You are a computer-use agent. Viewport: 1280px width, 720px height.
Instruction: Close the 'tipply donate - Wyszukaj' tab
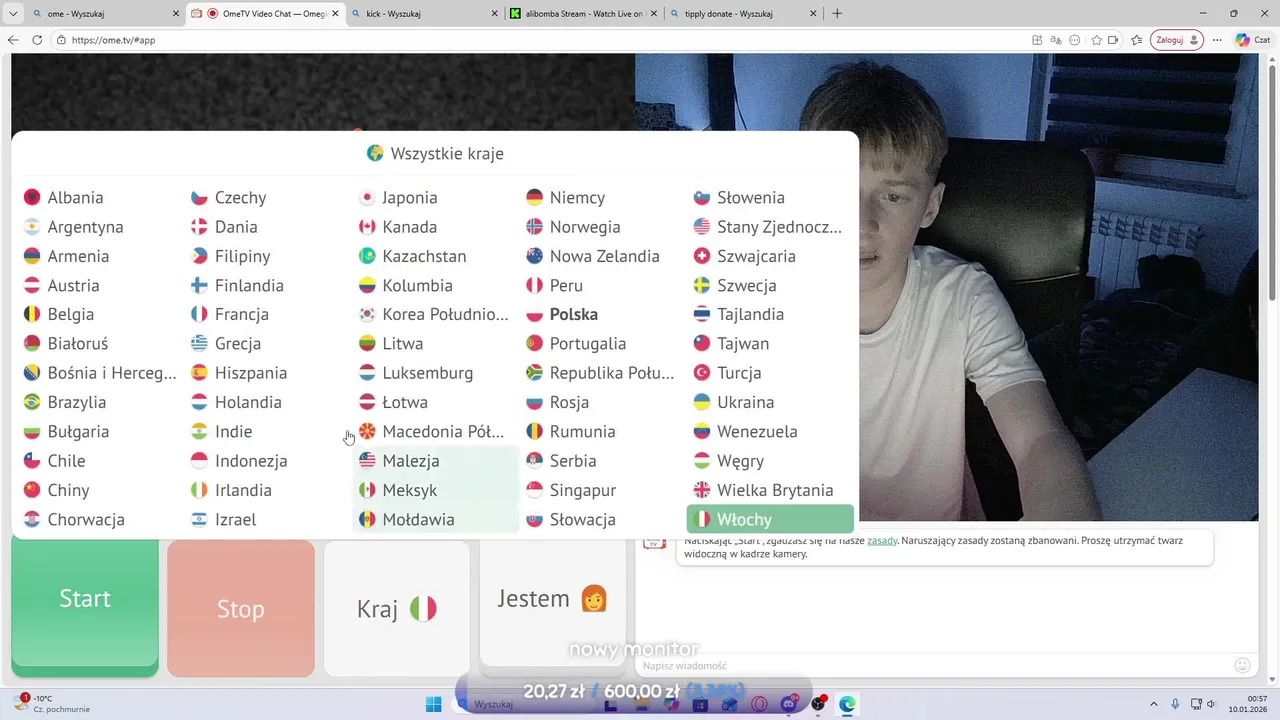pyautogui.click(x=814, y=14)
